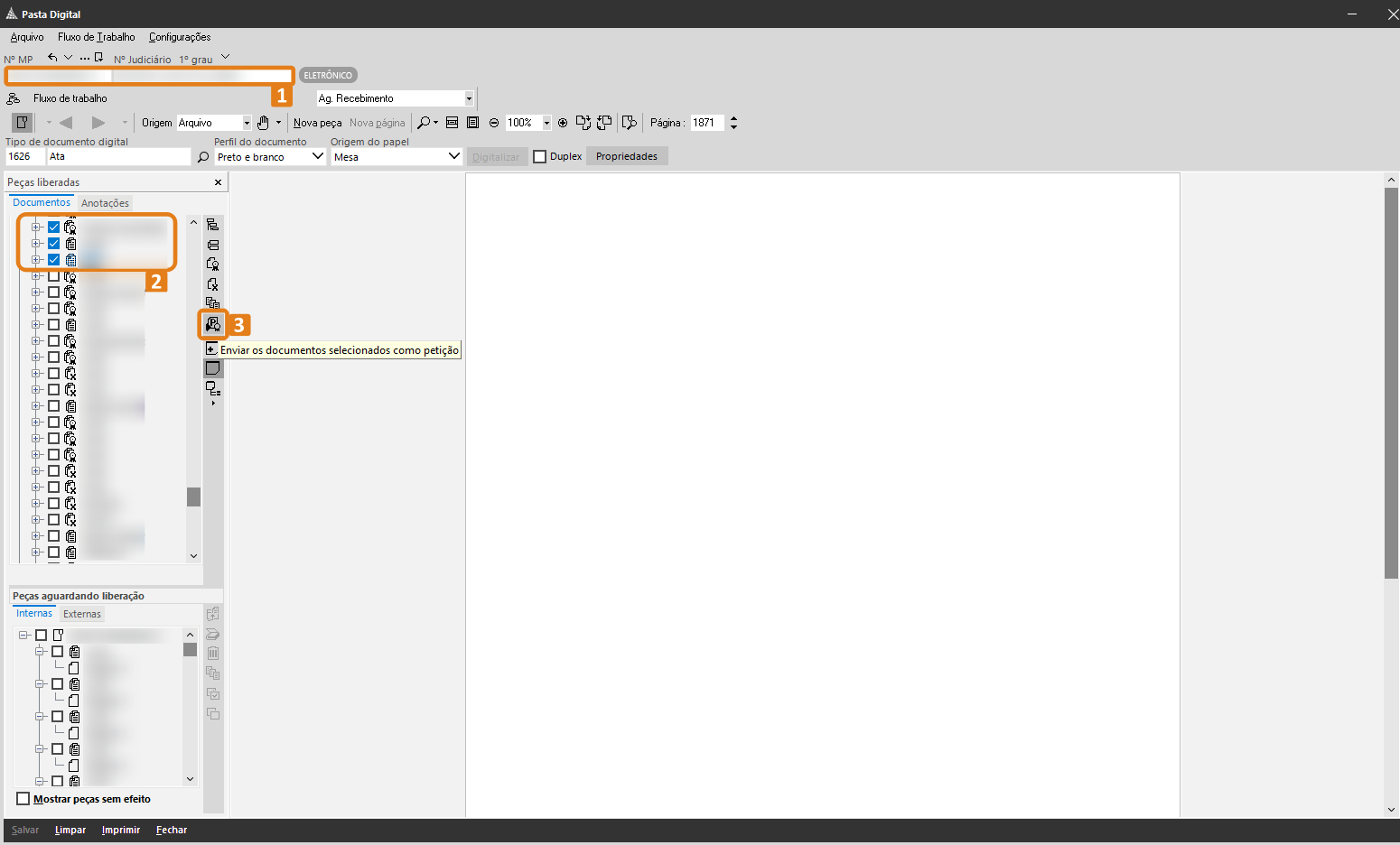The height and width of the screenshot is (845, 1400).
Task: Open Propriedades
Action: click(x=627, y=156)
